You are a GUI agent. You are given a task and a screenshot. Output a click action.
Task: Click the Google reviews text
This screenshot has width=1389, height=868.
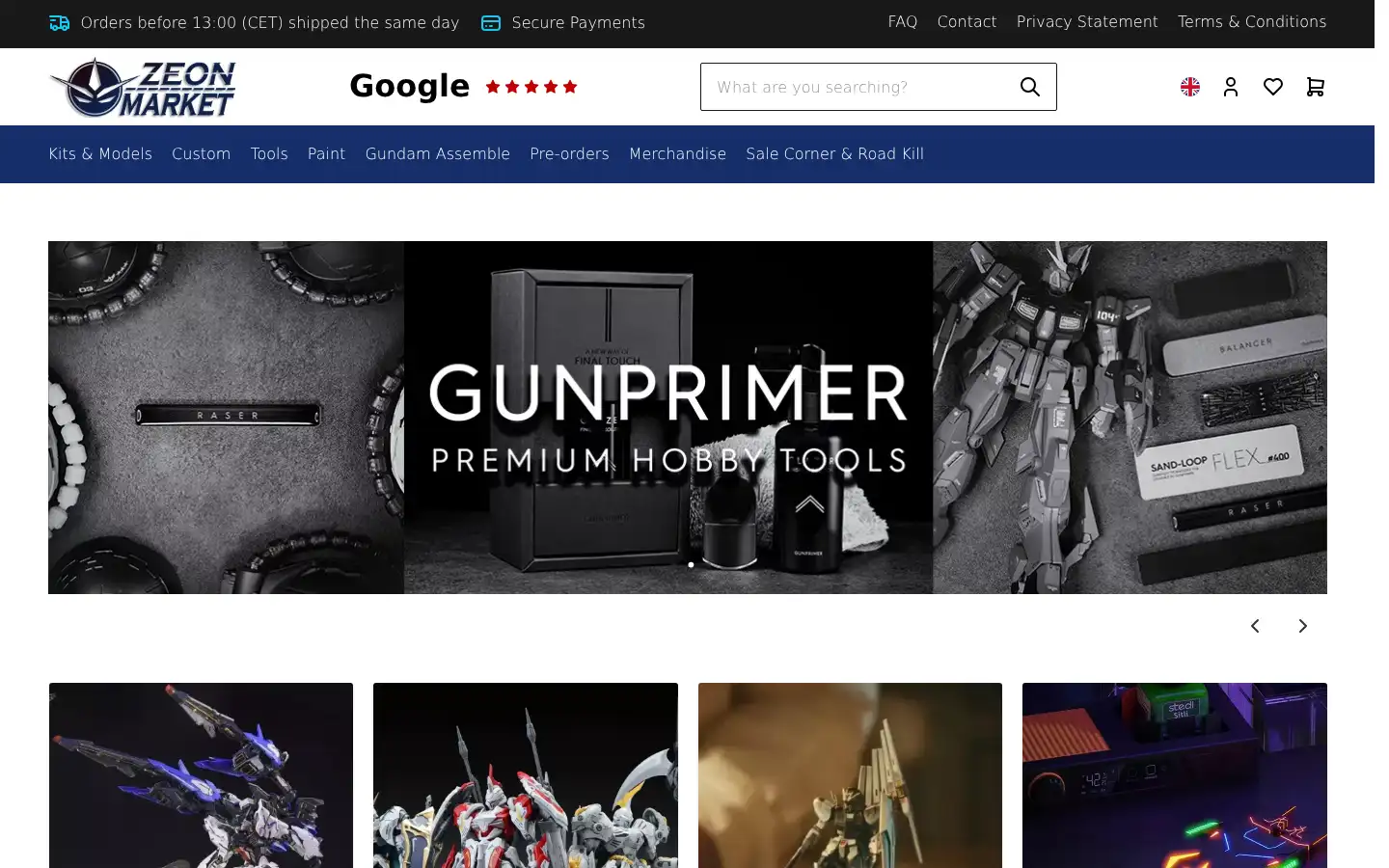409,86
